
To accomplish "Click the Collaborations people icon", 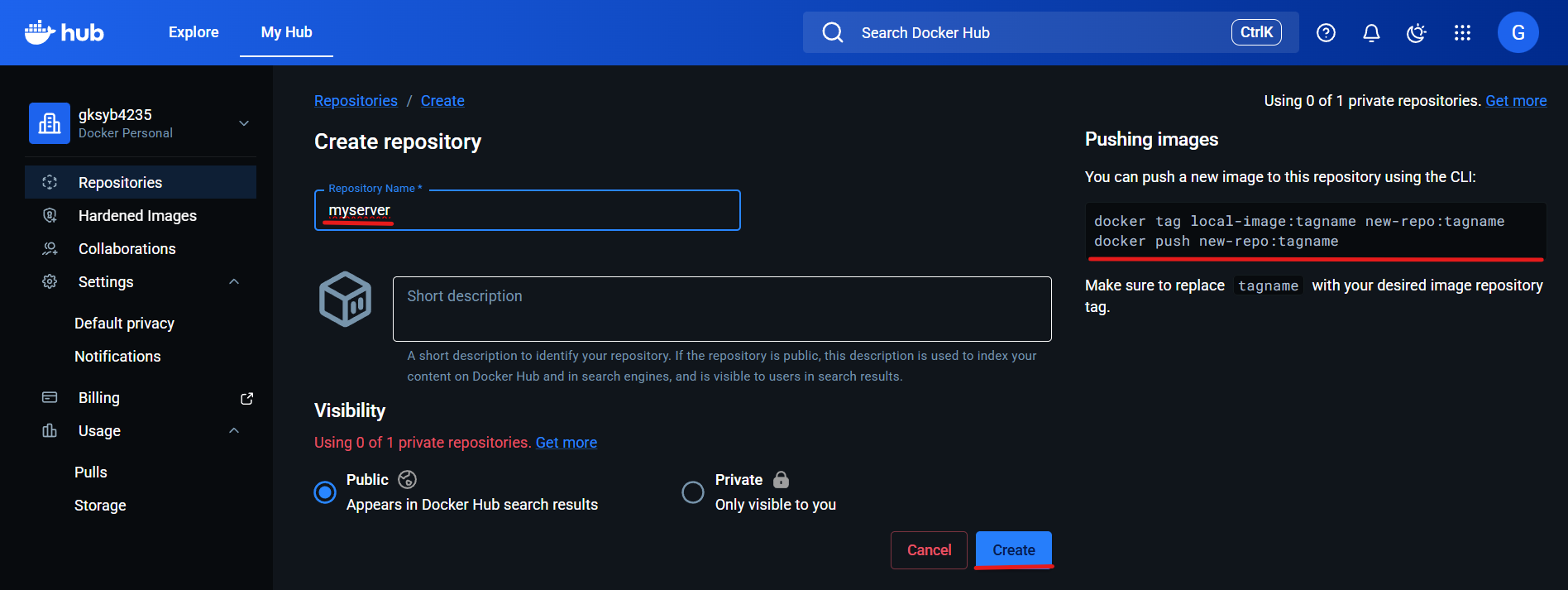I will click(50, 248).
